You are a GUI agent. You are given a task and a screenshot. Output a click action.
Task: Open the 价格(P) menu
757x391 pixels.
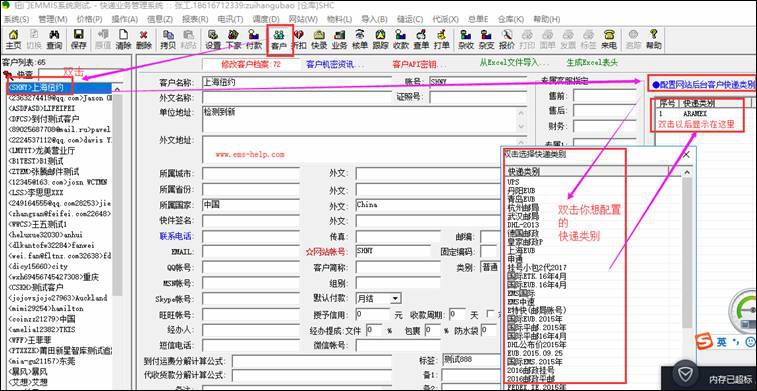(89, 19)
